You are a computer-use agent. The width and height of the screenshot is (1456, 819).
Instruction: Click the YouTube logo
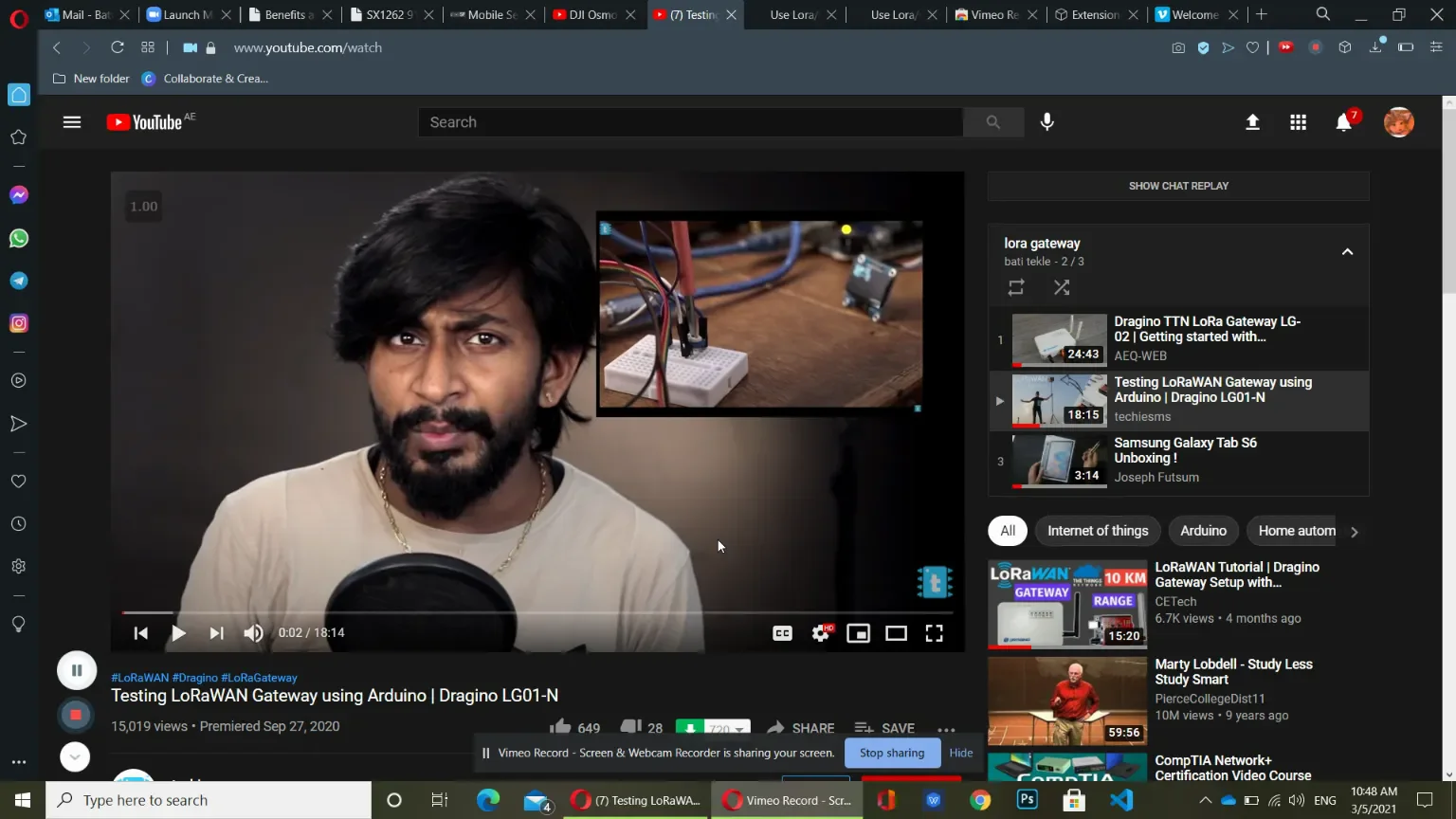pos(145,122)
